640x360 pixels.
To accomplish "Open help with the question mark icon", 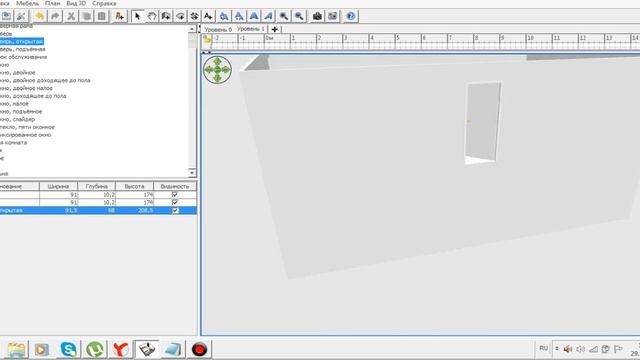I will (x=351, y=16).
